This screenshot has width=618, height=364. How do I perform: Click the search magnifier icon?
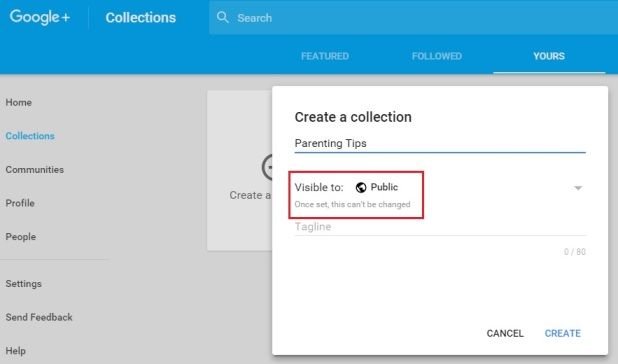coord(223,17)
